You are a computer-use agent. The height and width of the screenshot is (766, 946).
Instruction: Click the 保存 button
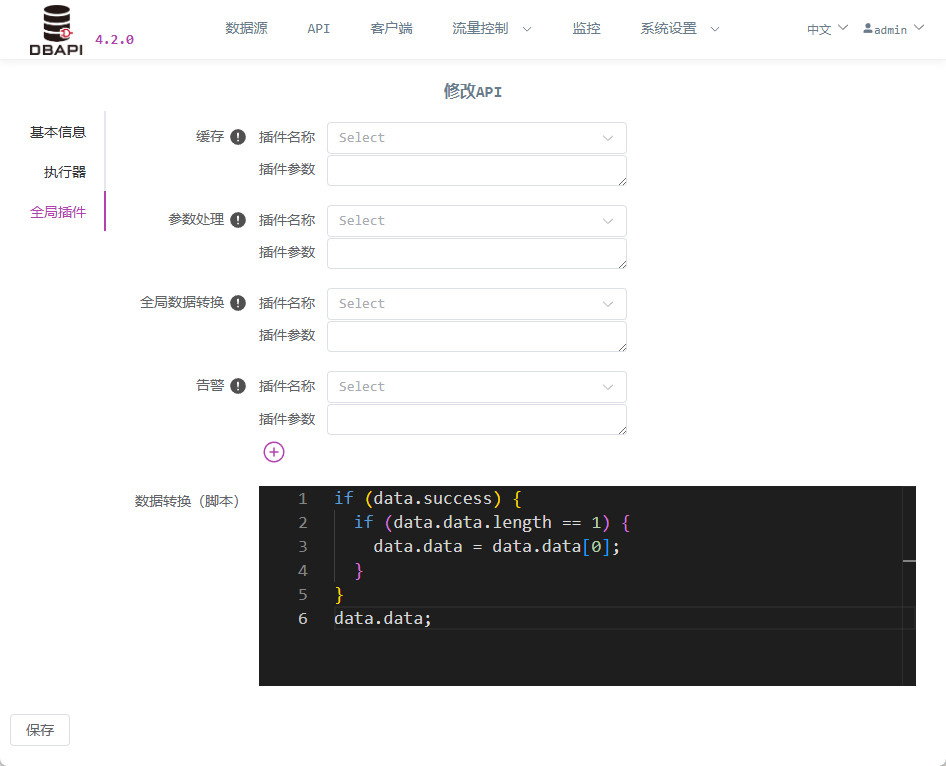tap(40, 730)
